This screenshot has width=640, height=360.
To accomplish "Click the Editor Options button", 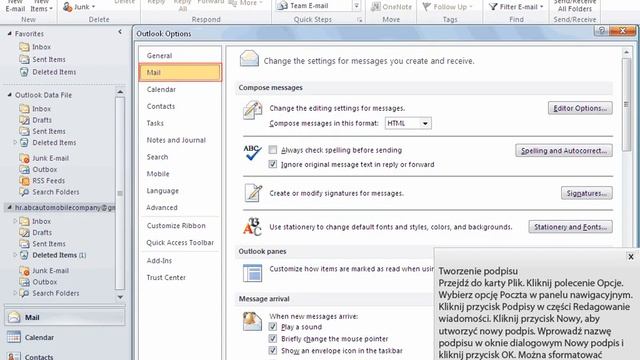I will [580, 108].
